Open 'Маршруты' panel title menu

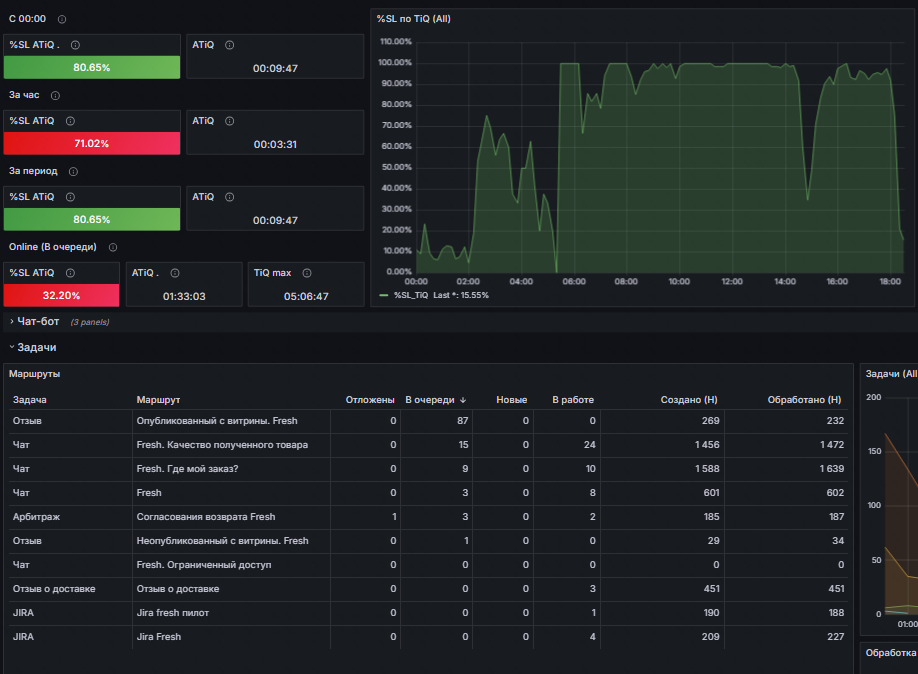point(35,374)
